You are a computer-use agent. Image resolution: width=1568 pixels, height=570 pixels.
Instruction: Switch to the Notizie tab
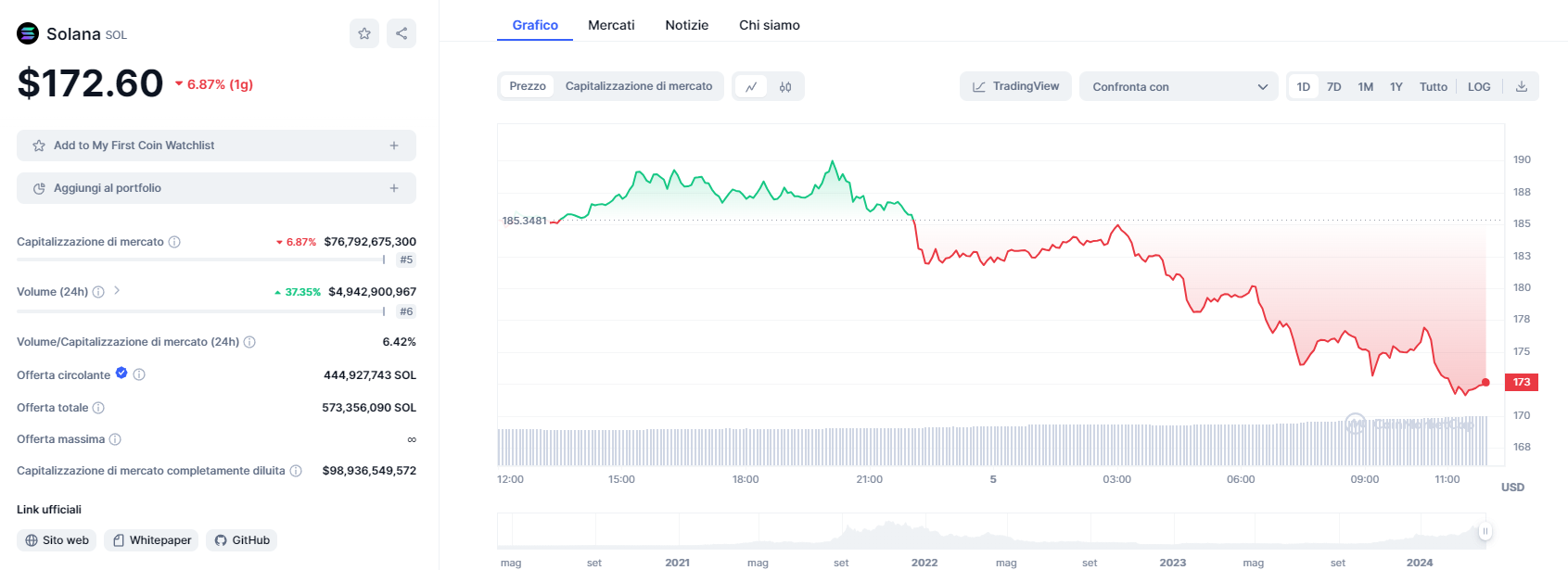[686, 25]
